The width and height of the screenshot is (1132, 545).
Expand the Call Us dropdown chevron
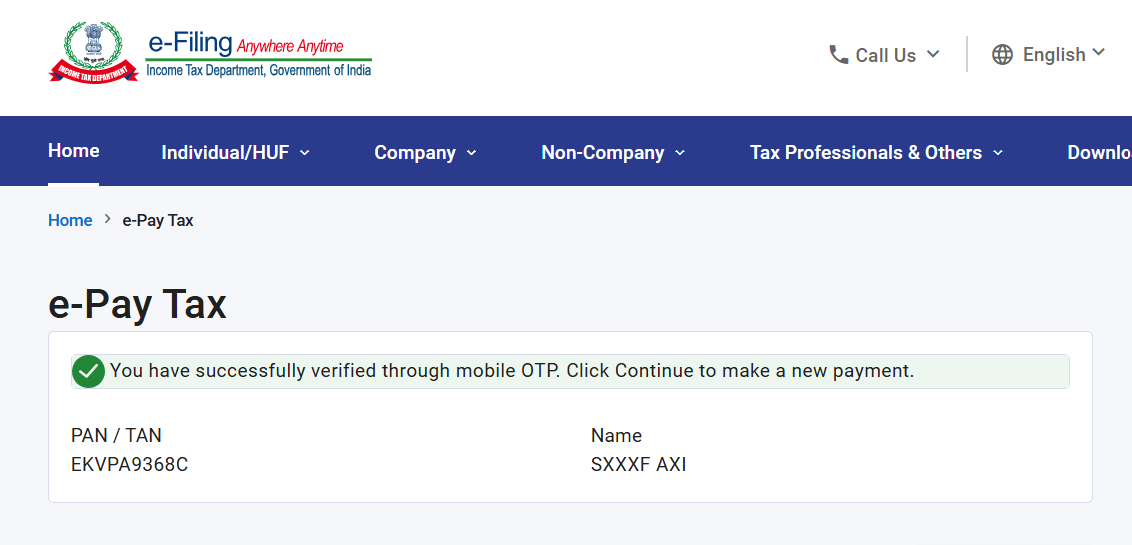click(x=933, y=53)
